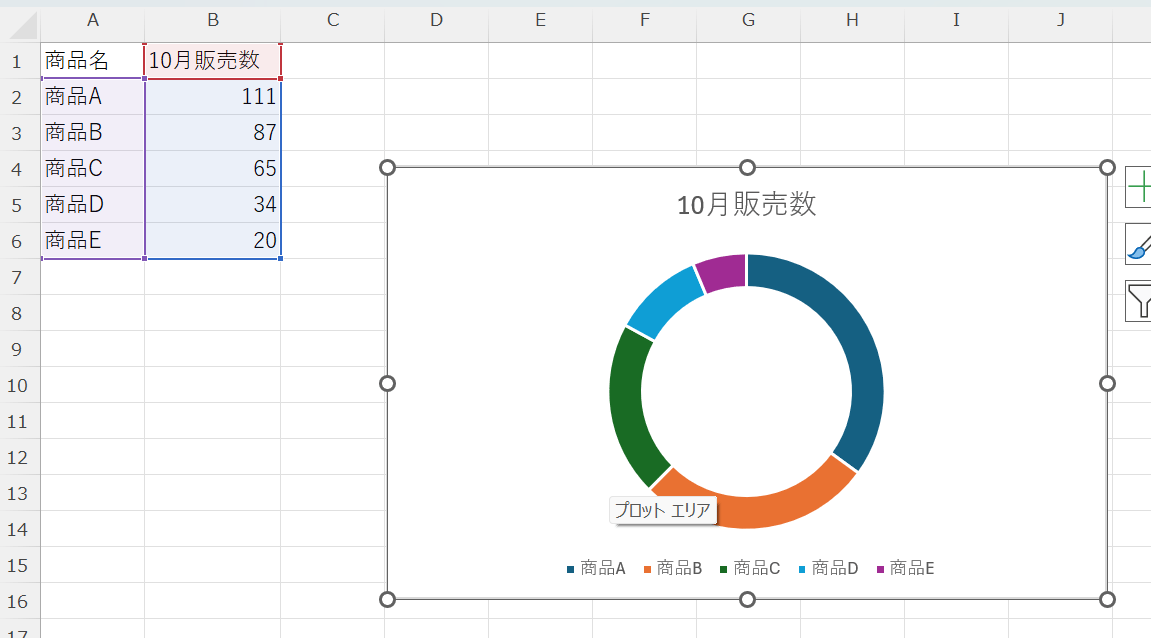1151x638 pixels.
Task: Select the green 商品C donut segment
Action: click(628, 405)
